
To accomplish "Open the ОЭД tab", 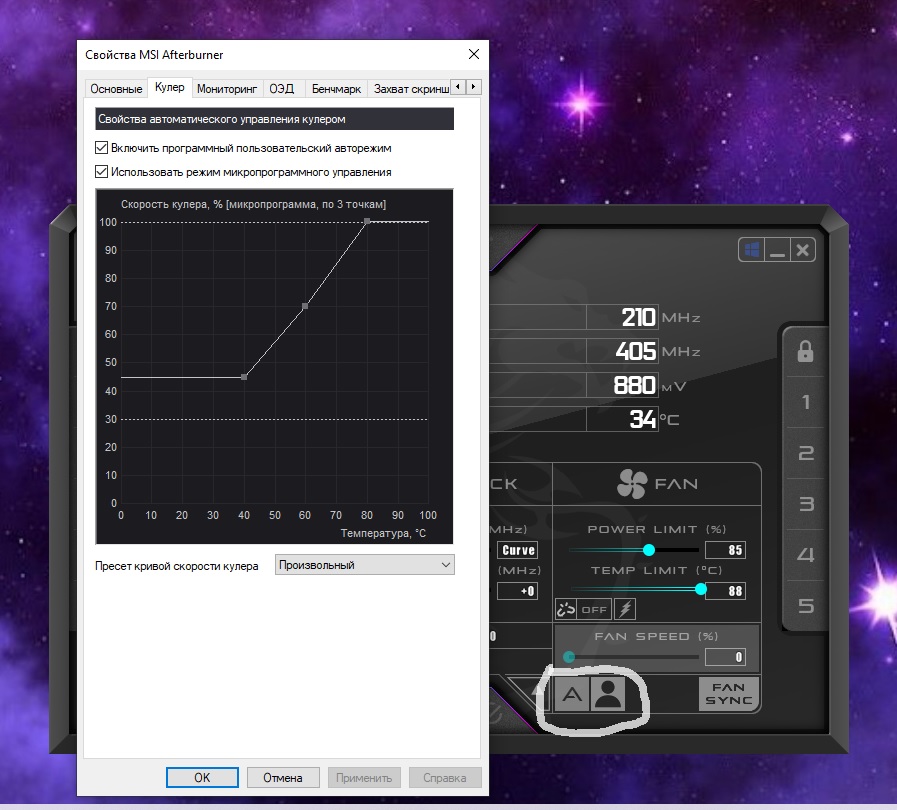I will [281, 89].
